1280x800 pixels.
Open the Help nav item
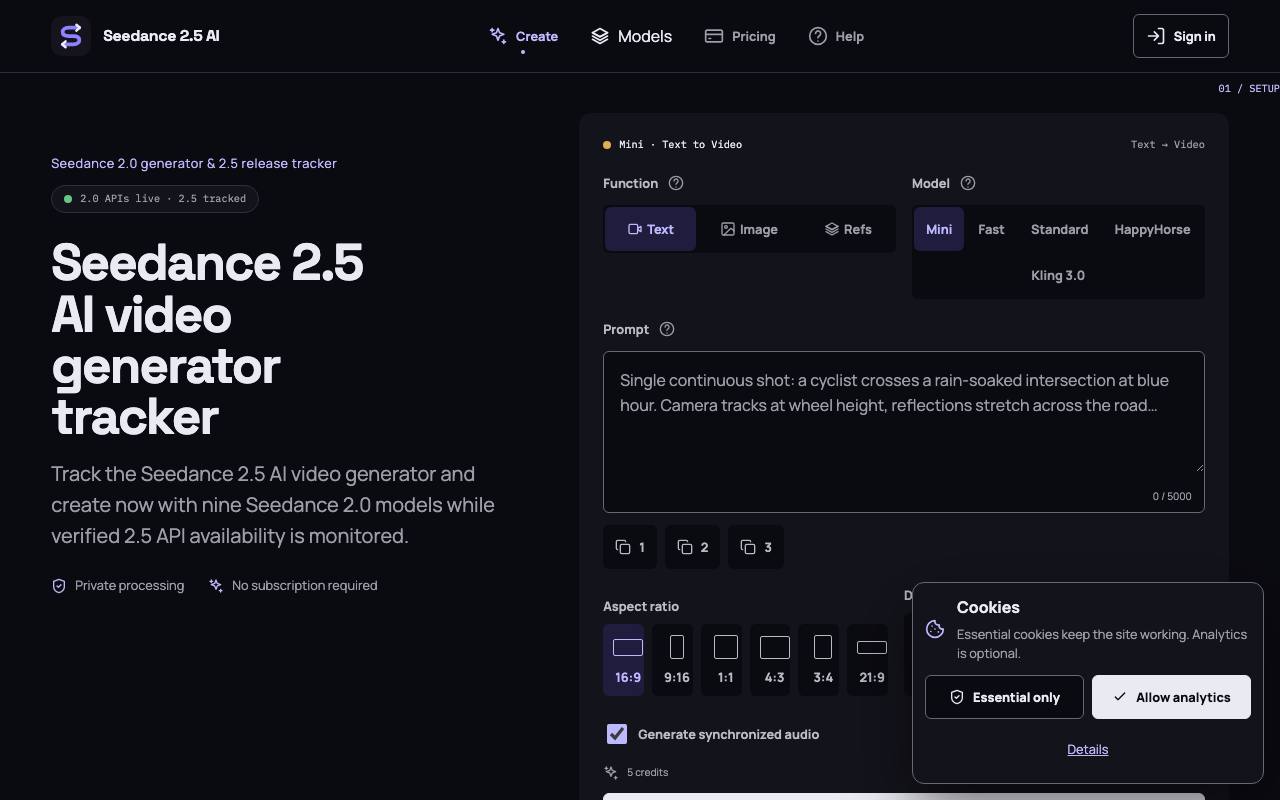click(836, 36)
